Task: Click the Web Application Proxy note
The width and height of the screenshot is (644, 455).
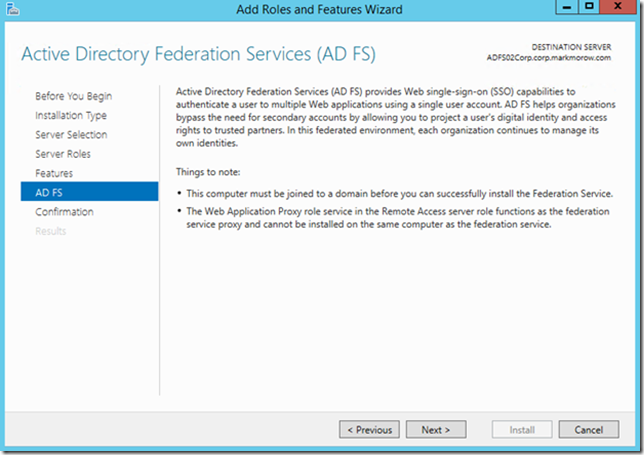Action: pos(398,218)
